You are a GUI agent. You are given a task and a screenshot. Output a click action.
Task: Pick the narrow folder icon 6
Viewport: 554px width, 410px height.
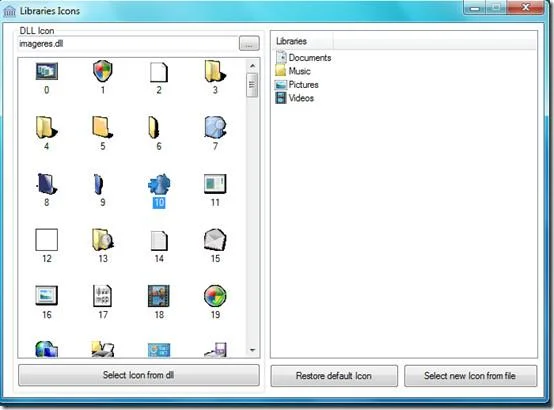[154, 127]
